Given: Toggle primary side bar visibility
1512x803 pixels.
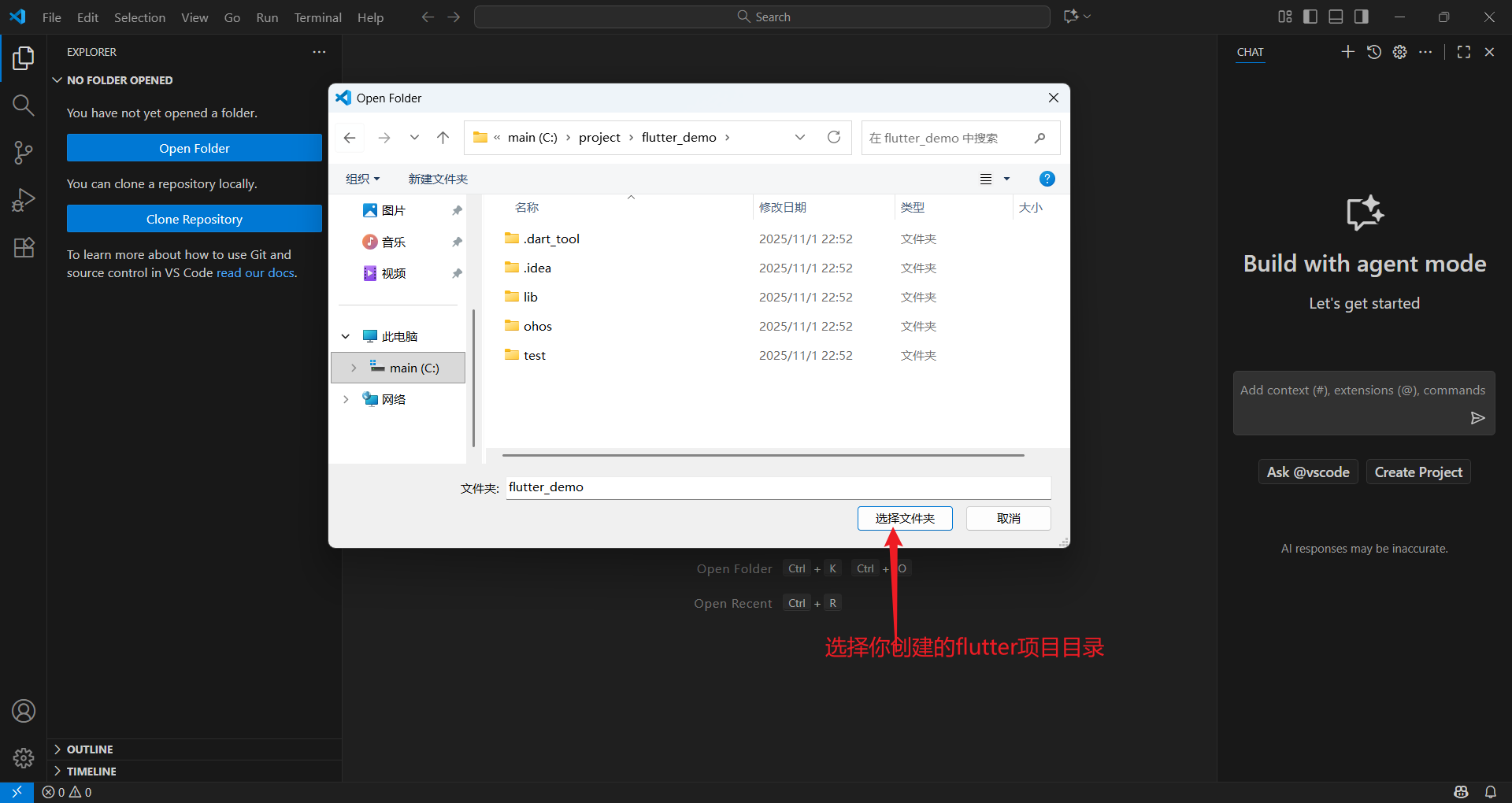Looking at the screenshot, I should 1310,17.
